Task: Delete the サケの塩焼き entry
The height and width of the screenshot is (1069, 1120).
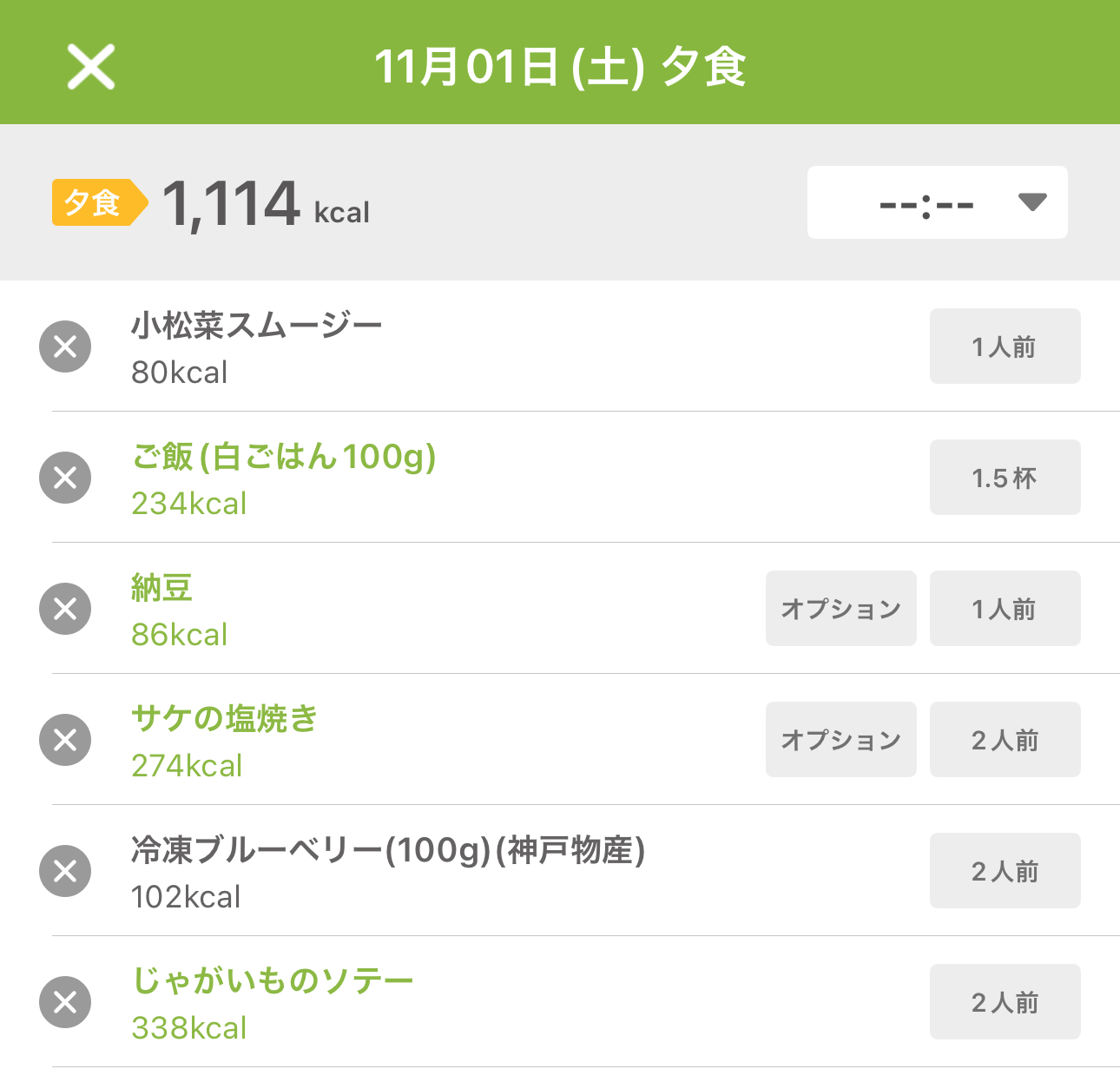Action: click(65, 740)
